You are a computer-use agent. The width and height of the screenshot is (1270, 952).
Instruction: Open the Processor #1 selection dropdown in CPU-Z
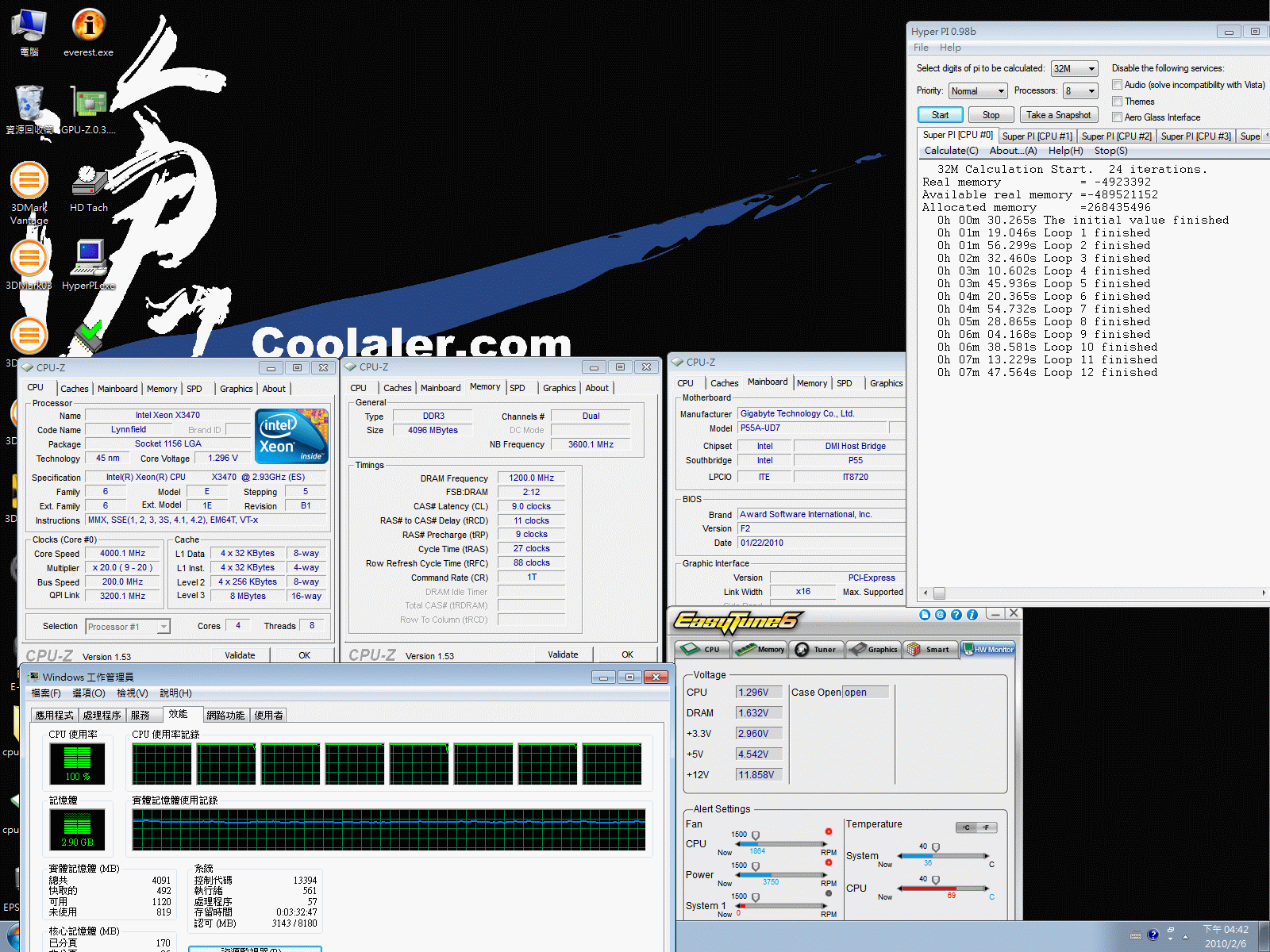pos(128,627)
